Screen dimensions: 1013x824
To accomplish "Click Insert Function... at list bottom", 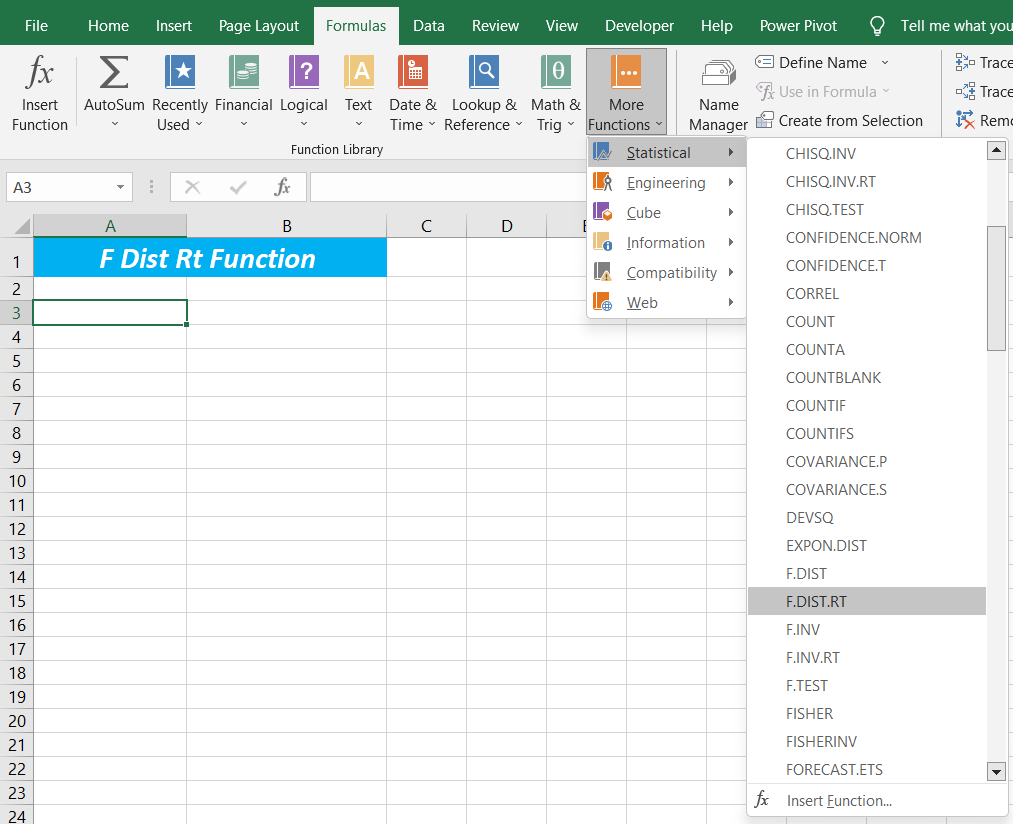I will point(838,801).
